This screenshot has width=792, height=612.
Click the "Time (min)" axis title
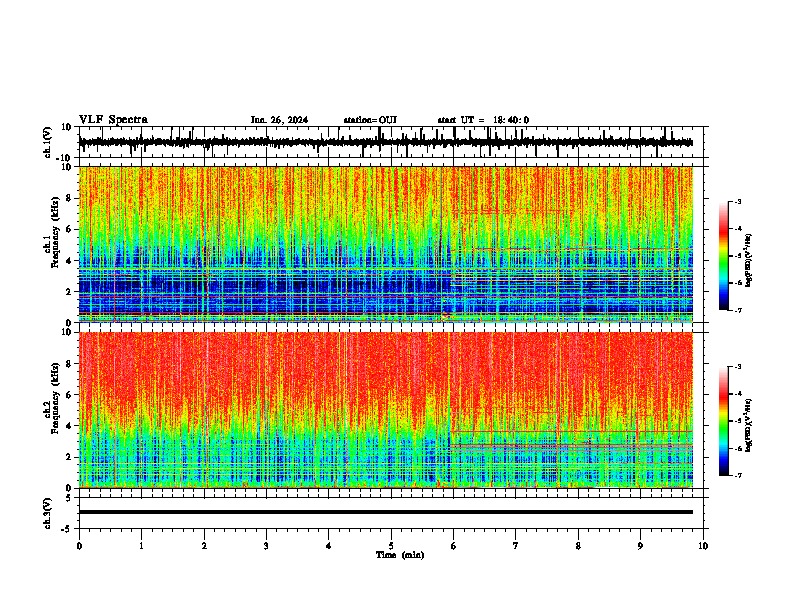point(400,555)
